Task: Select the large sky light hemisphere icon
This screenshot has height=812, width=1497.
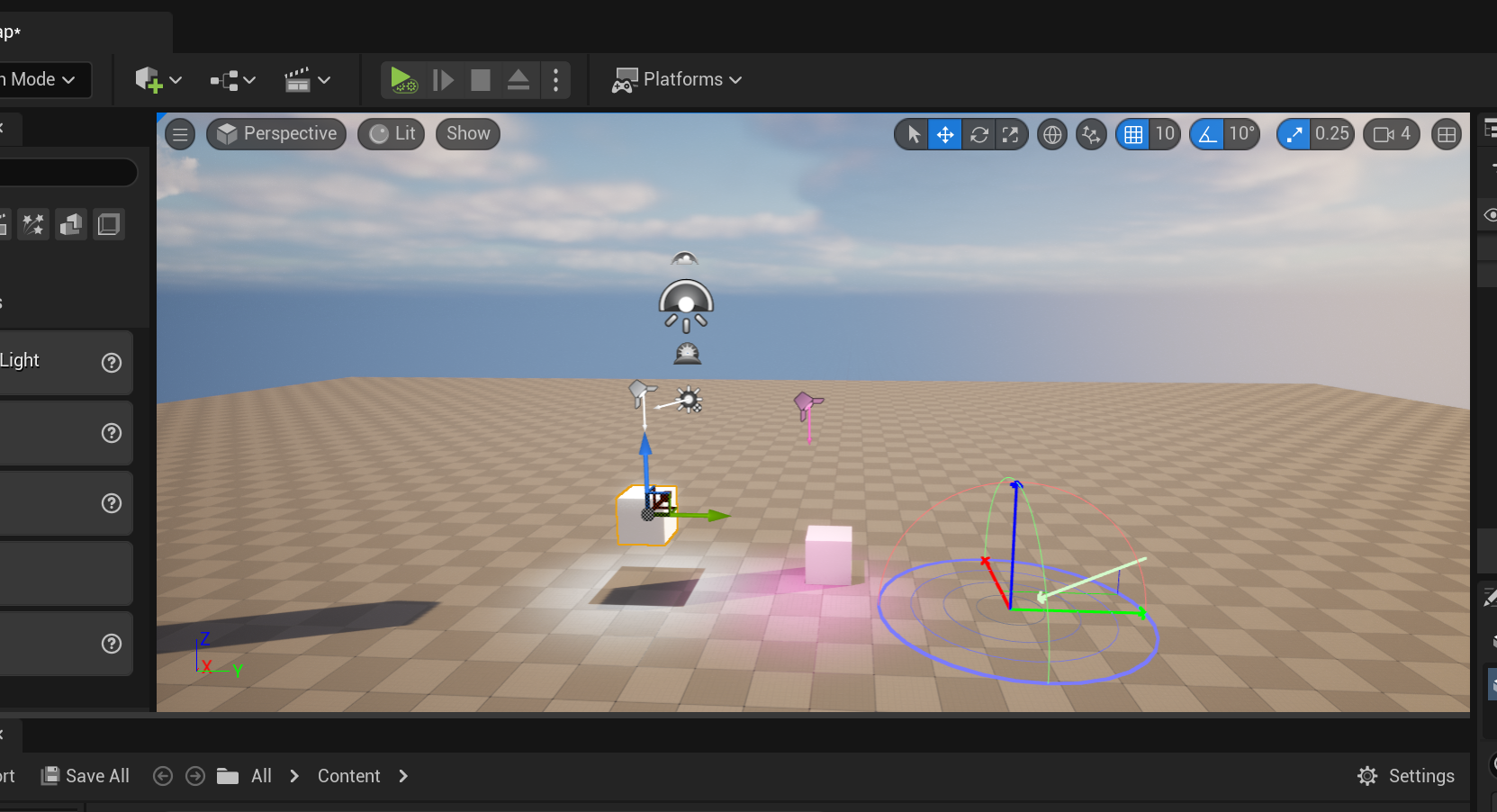Action: (686, 305)
